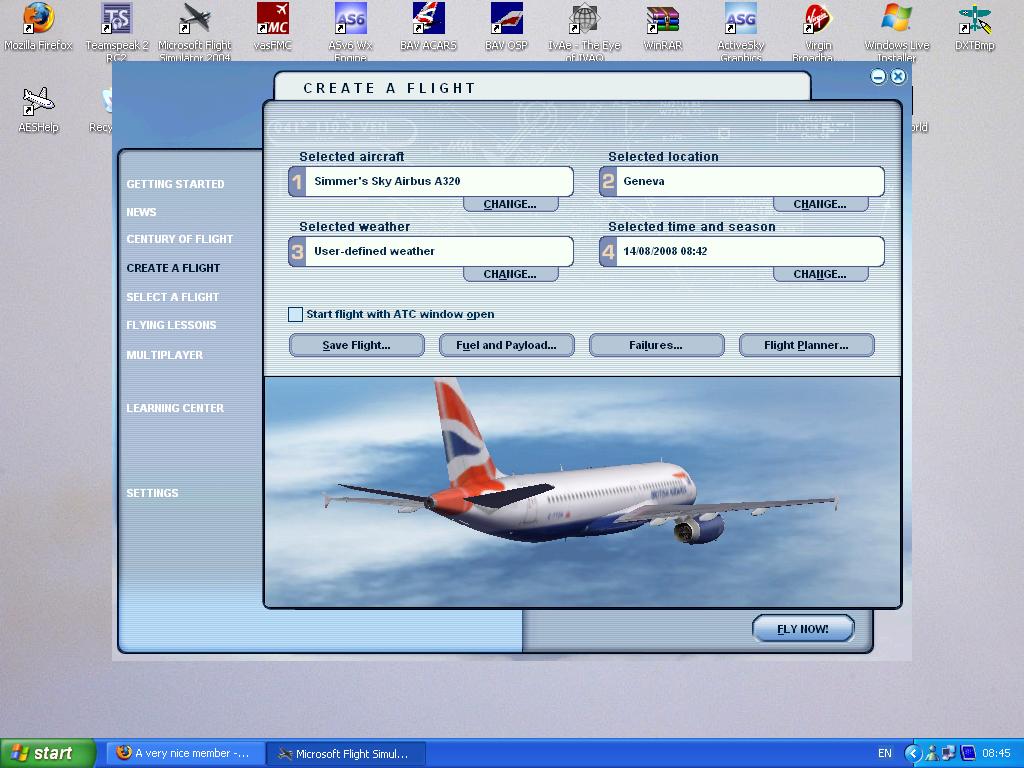
Task: Select Flying Lessons in sidebar
Action: click(171, 326)
